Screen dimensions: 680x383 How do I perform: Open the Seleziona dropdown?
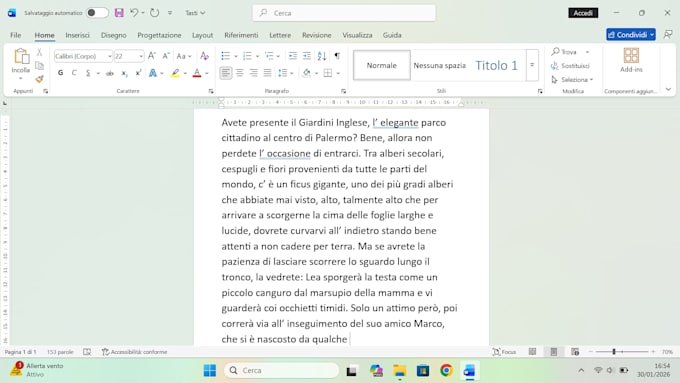tap(572, 80)
